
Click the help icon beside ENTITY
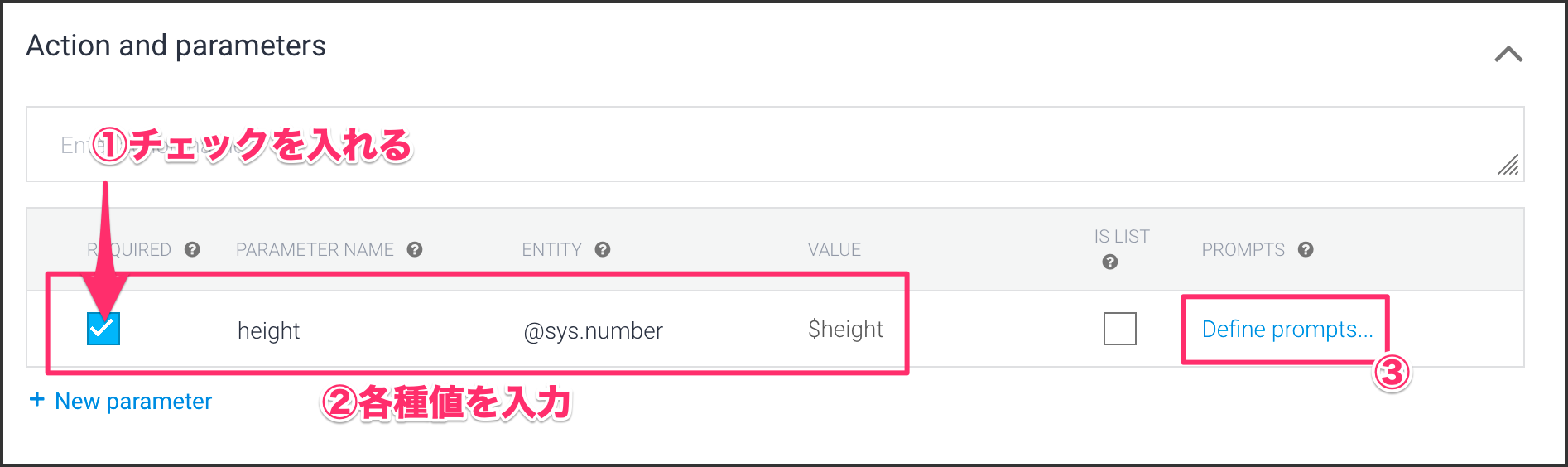[603, 249]
